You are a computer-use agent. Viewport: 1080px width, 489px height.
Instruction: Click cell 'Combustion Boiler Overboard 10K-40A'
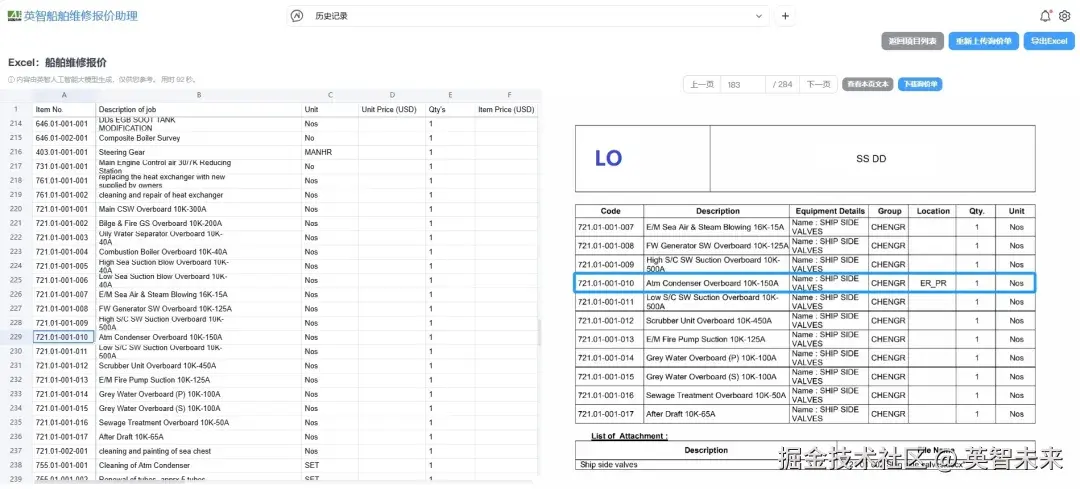pos(198,252)
